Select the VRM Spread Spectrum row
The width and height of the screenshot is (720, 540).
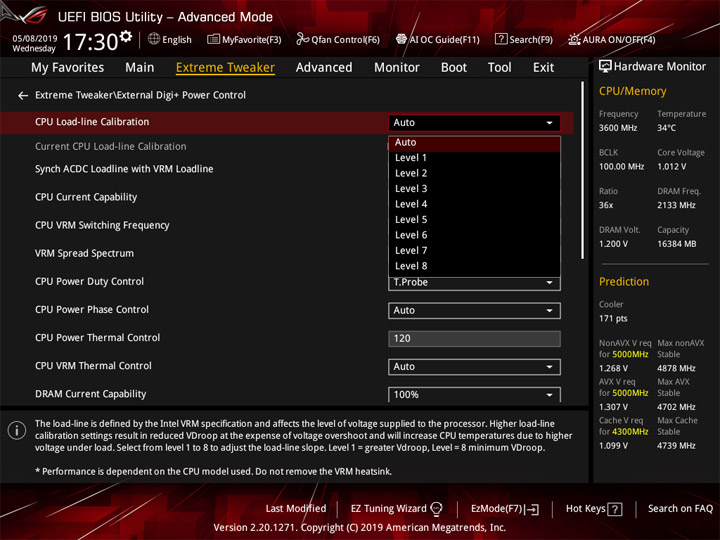[84, 253]
